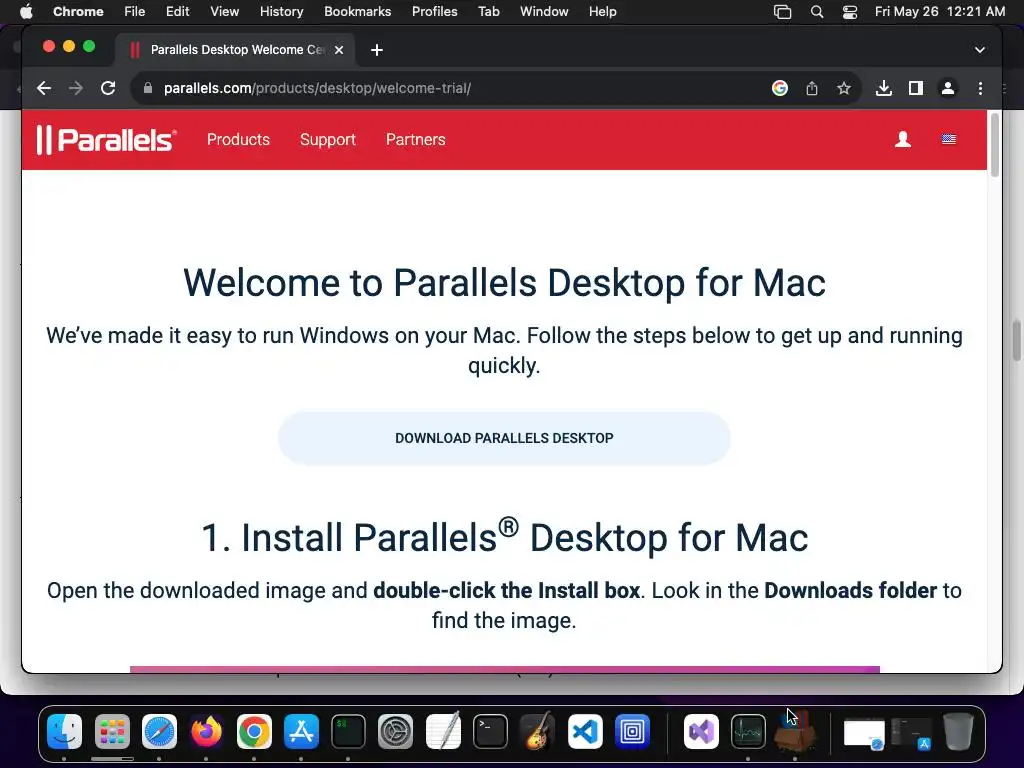Open the Help menu

[602, 11]
